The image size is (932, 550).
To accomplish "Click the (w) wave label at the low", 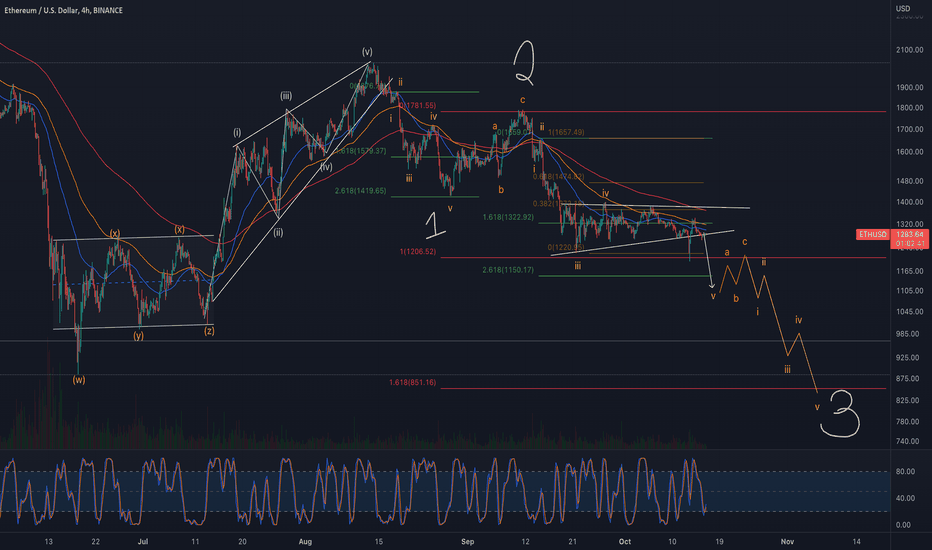I will point(78,379).
